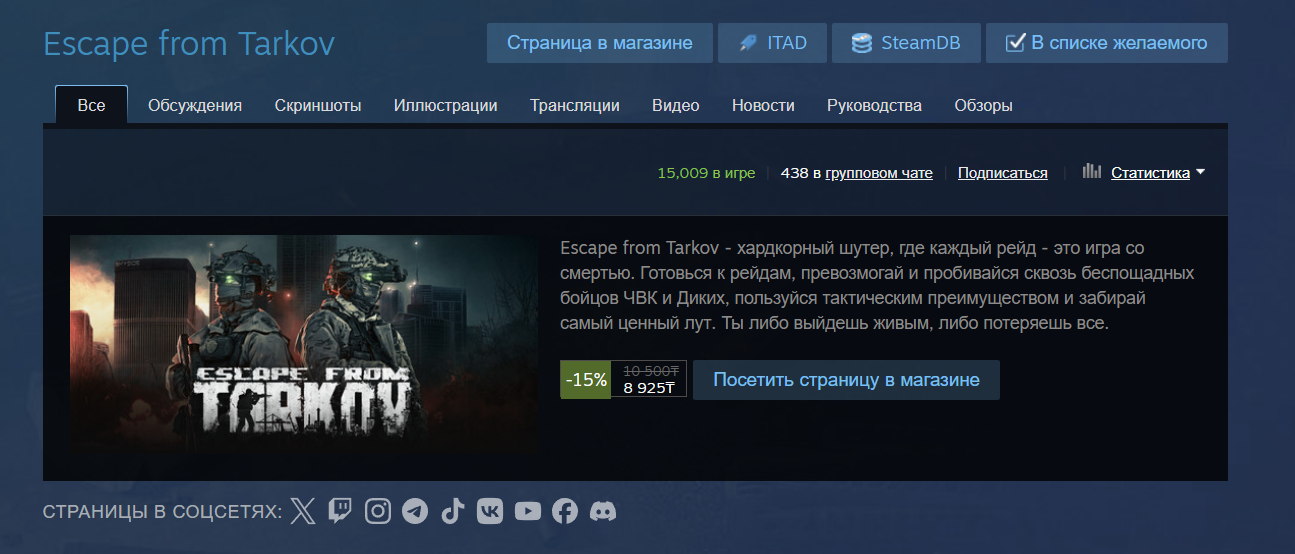This screenshot has height=554, width=1295.
Task: Click 'Посетить страницу в магазине' button
Action: tap(846, 380)
